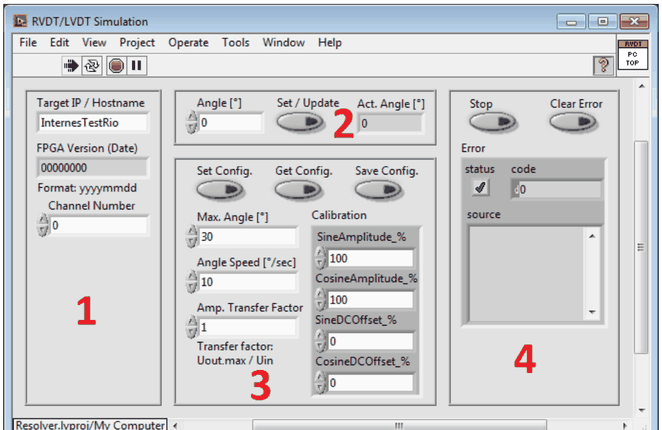Click the Resolver.lvproj/My Computer status label
662x430 pixels.
tap(90, 425)
